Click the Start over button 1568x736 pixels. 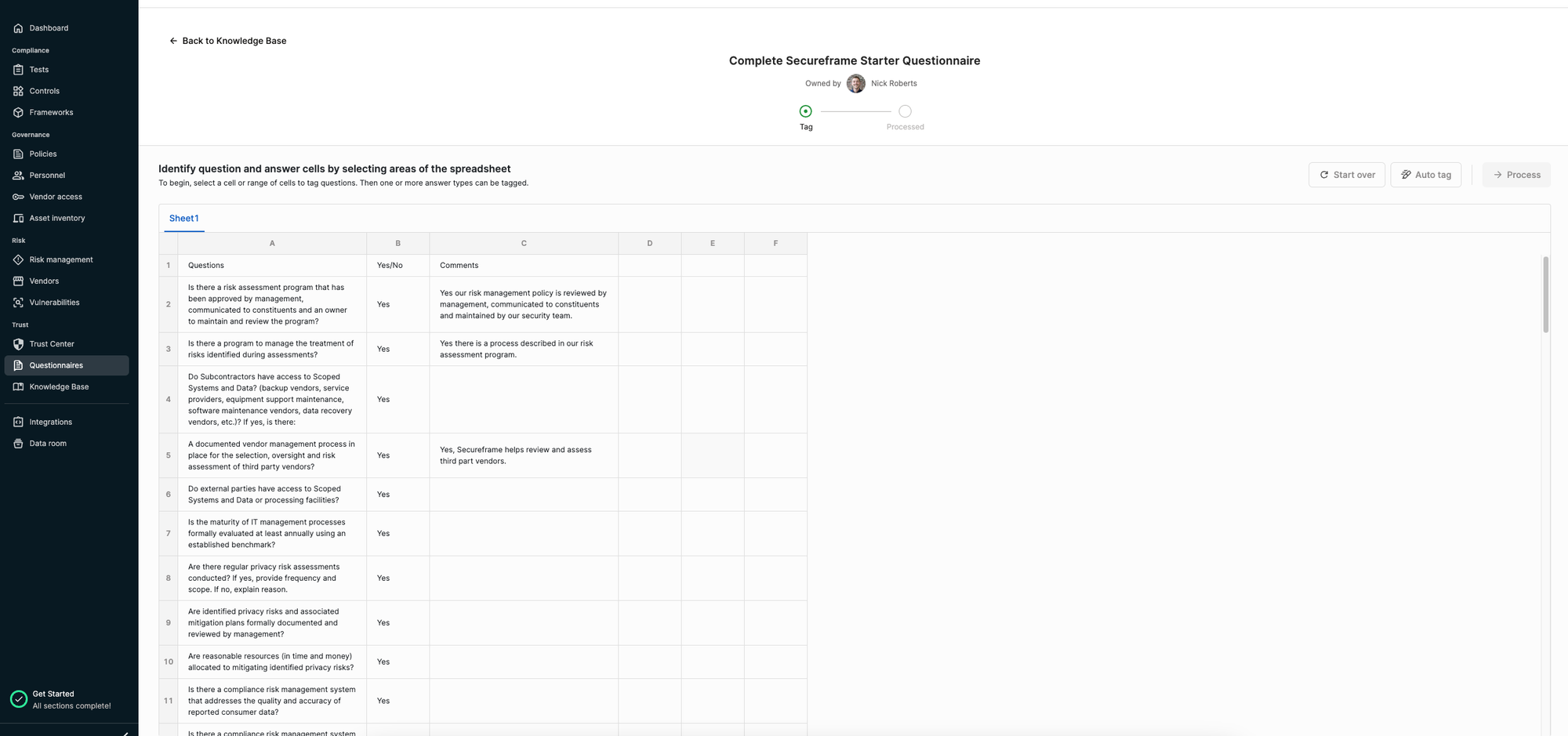(1347, 175)
